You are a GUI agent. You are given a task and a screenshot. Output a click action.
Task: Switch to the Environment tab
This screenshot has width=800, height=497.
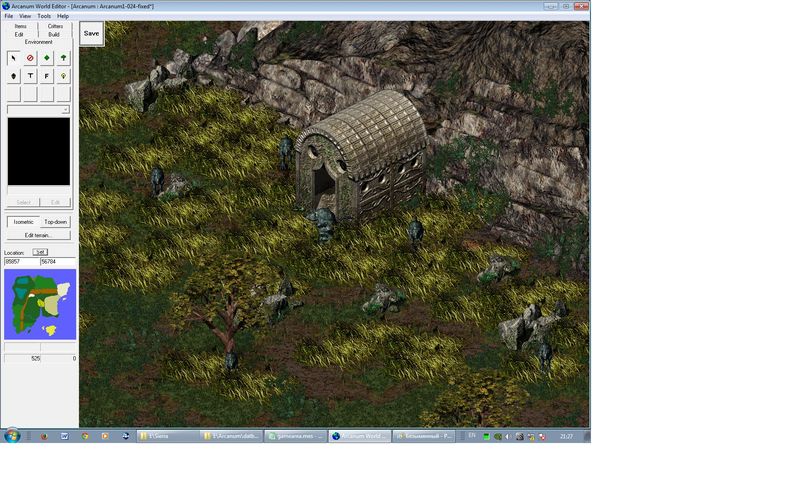point(39,42)
